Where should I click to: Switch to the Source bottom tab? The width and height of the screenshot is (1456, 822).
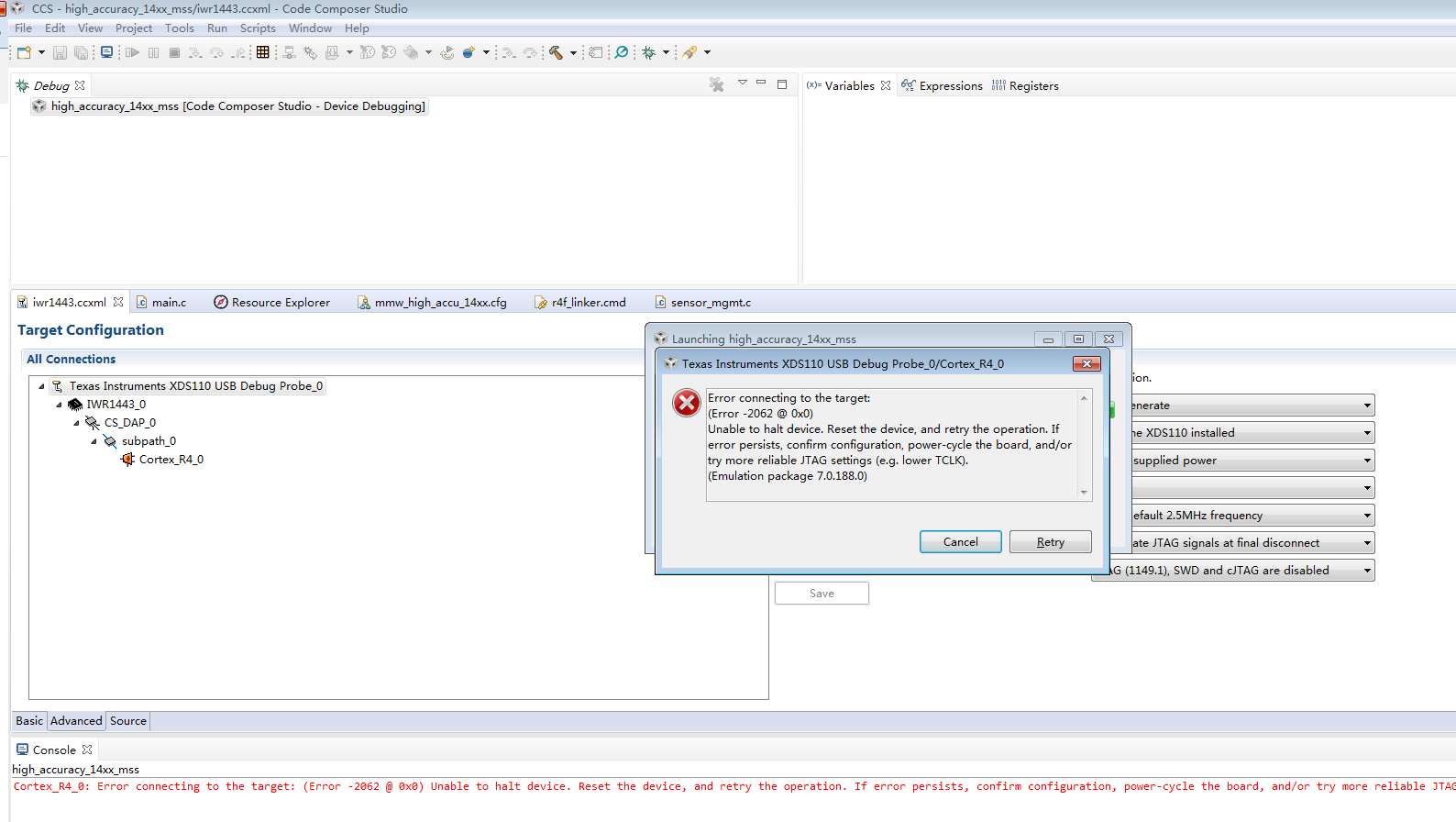click(128, 721)
